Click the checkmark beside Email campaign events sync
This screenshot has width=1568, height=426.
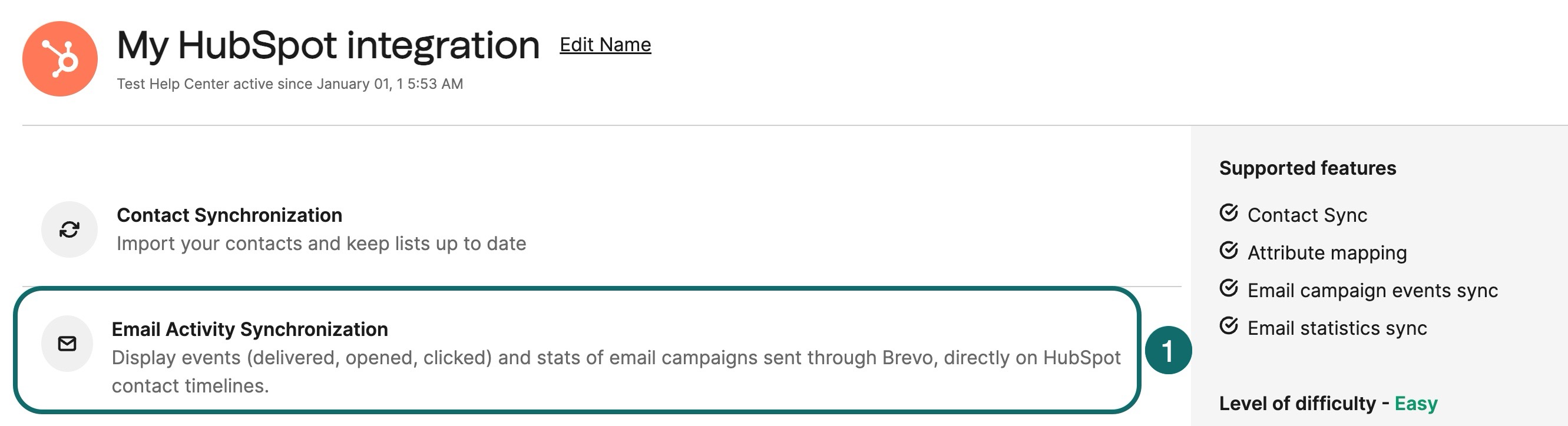pyautogui.click(x=1229, y=289)
